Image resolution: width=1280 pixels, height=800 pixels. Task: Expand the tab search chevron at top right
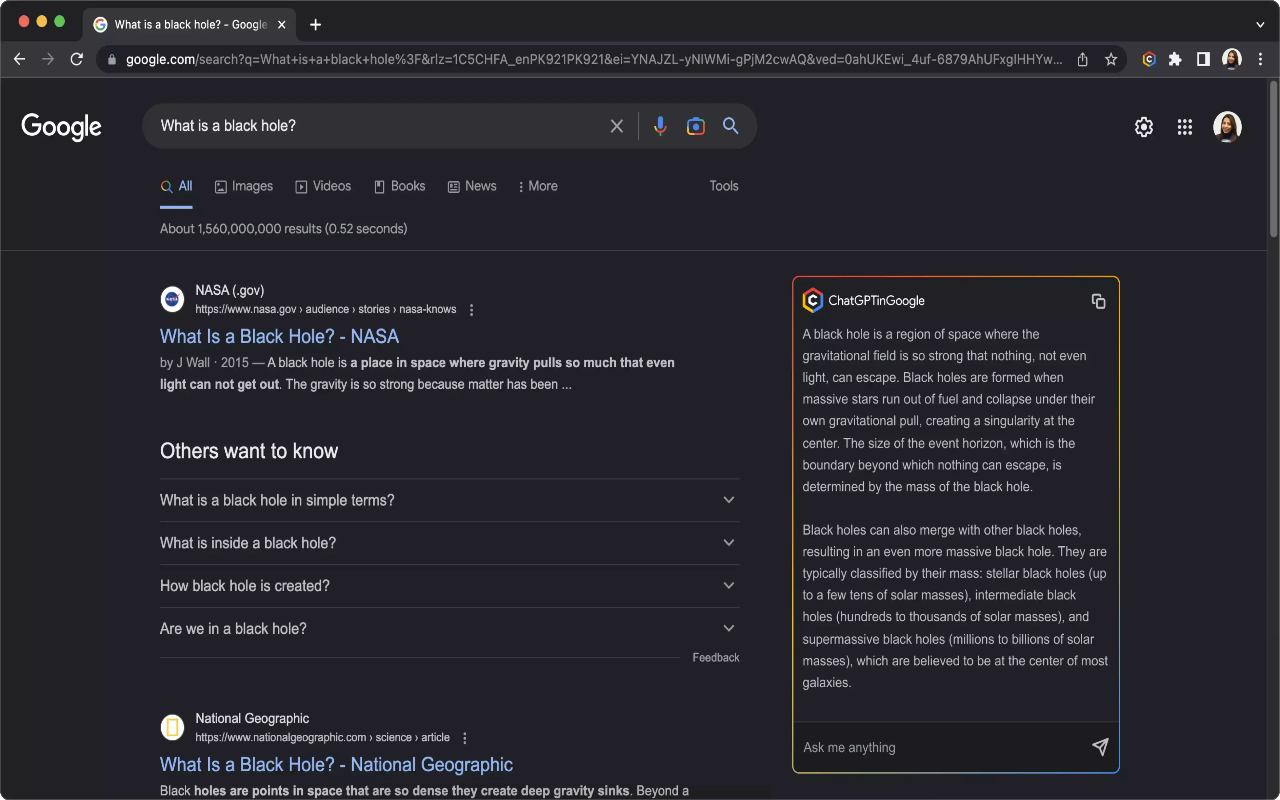tap(1260, 25)
